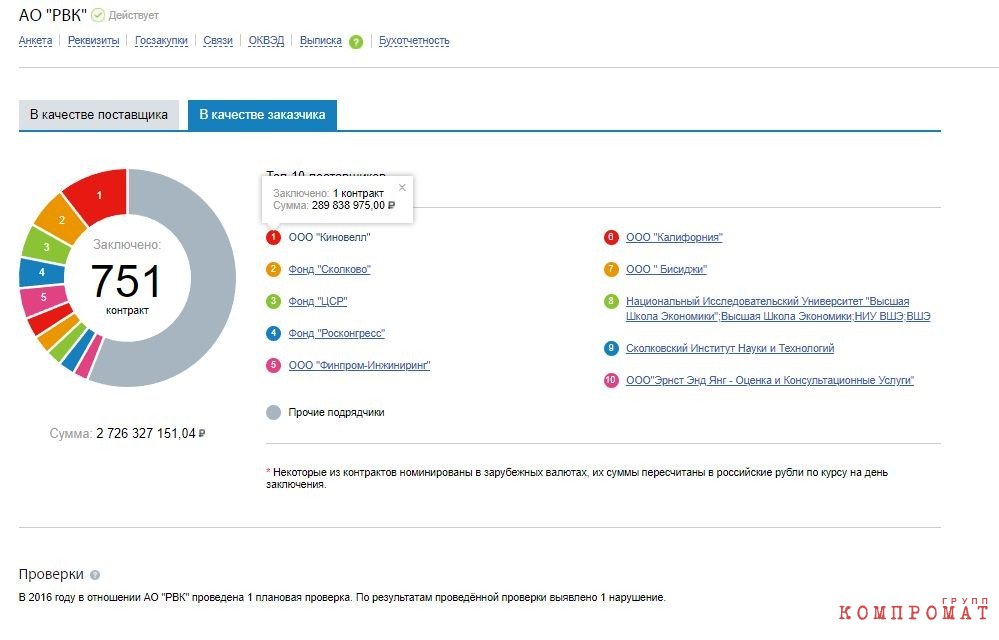This screenshot has height=640, width=999.
Task: Click red chart segment labeled 1
Action: [99, 195]
